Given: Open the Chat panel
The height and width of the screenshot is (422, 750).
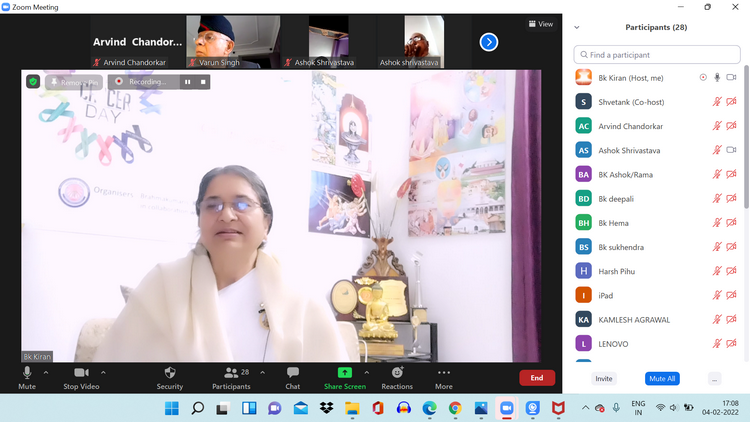Looking at the screenshot, I should pyautogui.click(x=293, y=378).
